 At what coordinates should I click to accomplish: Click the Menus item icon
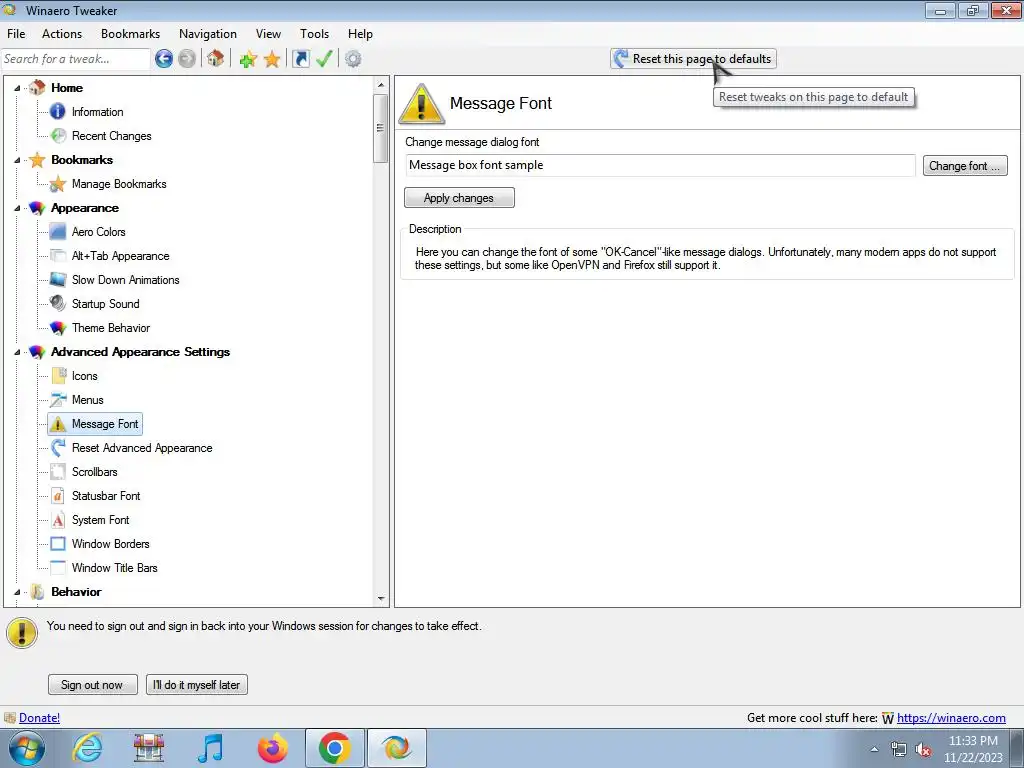click(58, 400)
